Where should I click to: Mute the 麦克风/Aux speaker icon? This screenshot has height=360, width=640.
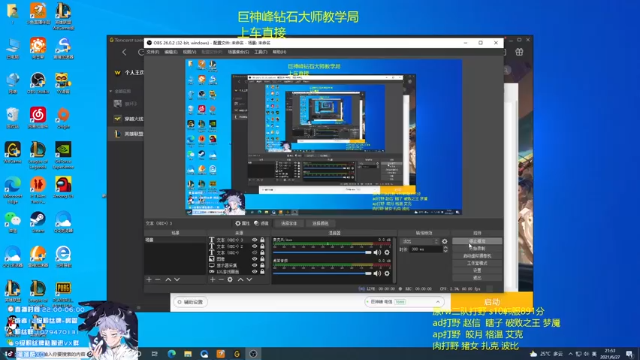click(x=377, y=253)
